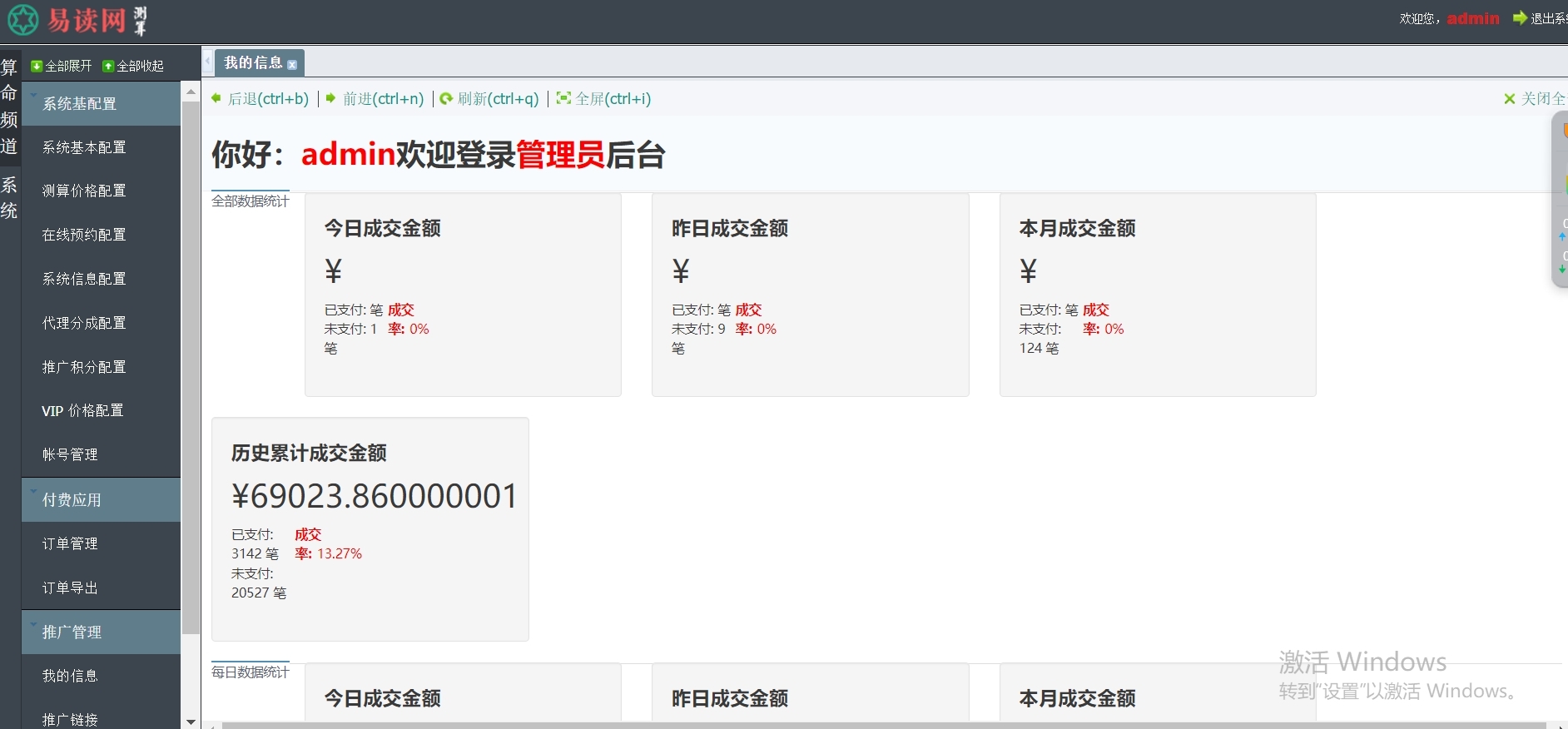Click the 全部数据统计 section label

pyautogui.click(x=251, y=201)
